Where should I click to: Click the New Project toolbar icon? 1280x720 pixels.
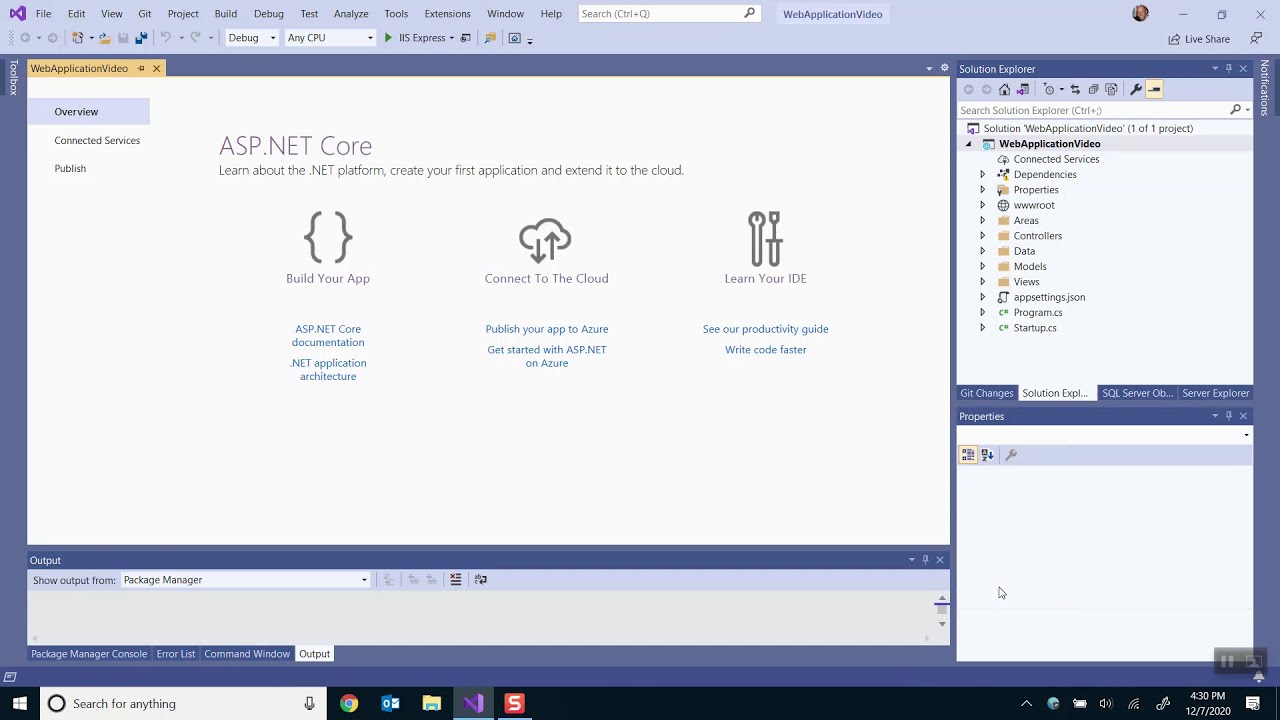pyautogui.click(x=77, y=38)
